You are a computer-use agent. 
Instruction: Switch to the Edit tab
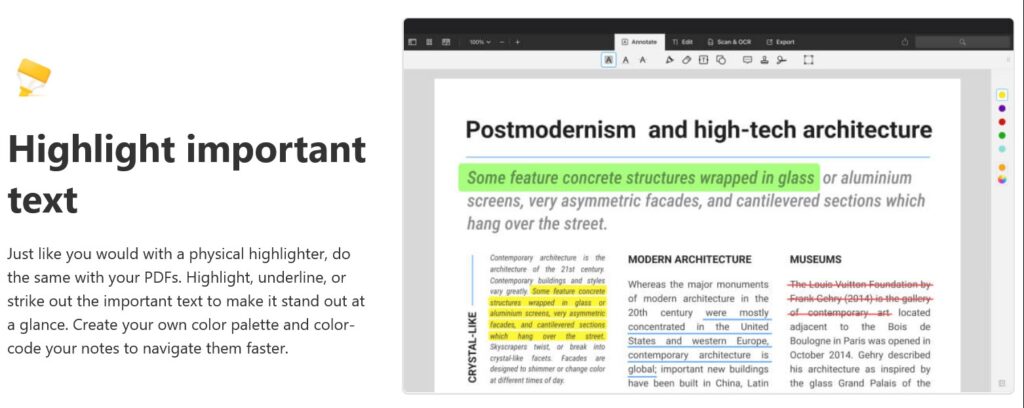(682, 42)
